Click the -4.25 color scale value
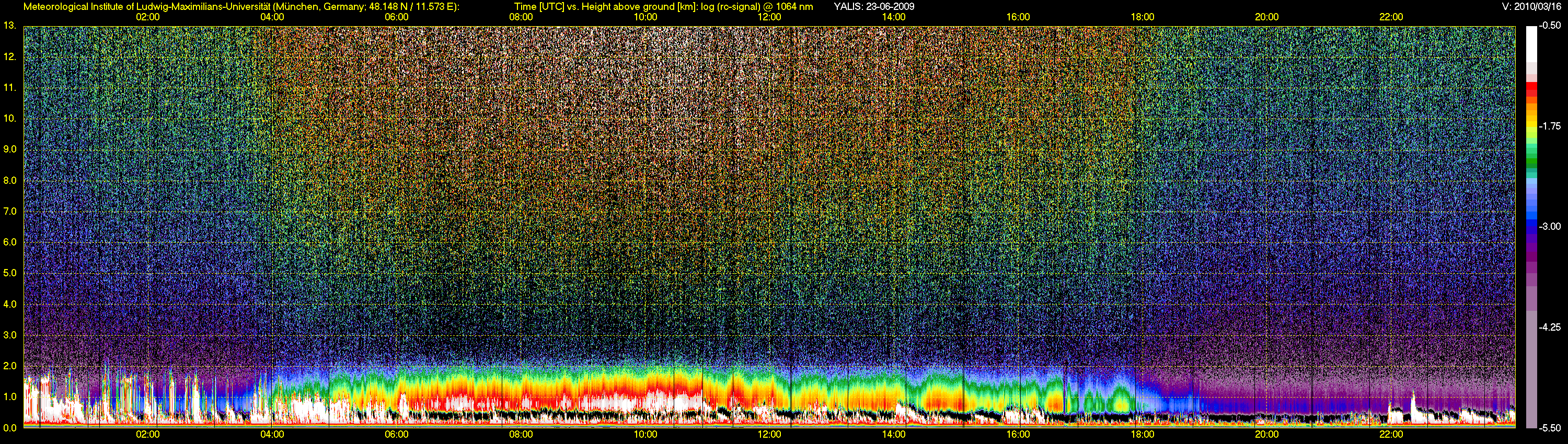1568x444 pixels. 1550,327
